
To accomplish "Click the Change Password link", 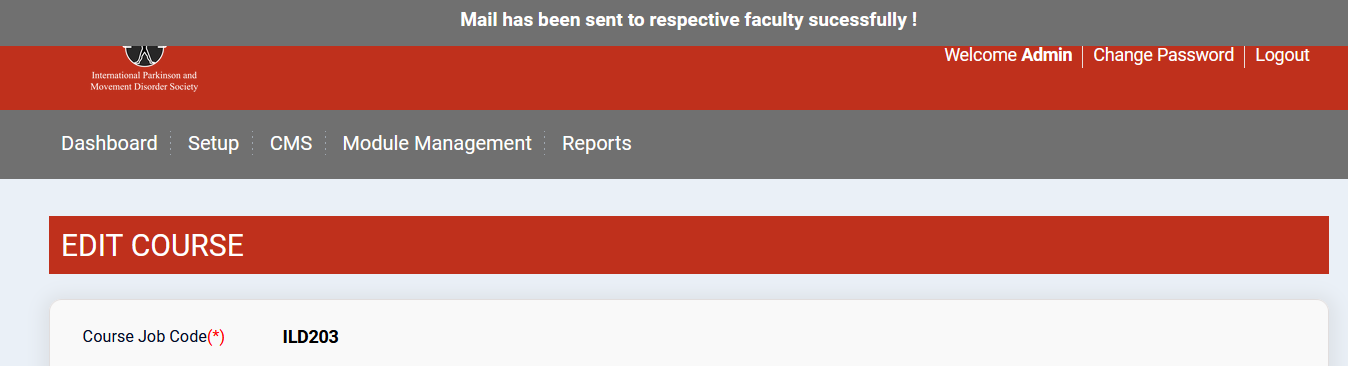I will [x=1163, y=55].
